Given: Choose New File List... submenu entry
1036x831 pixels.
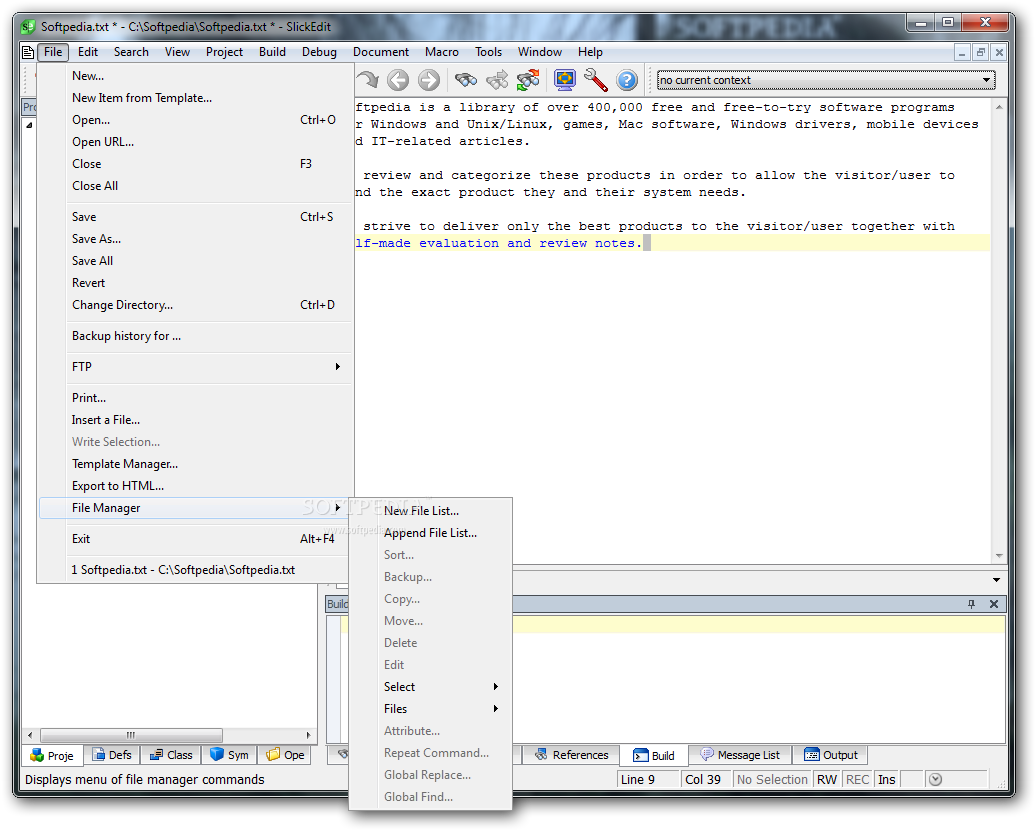Looking at the screenshot, I should (431, 511).
